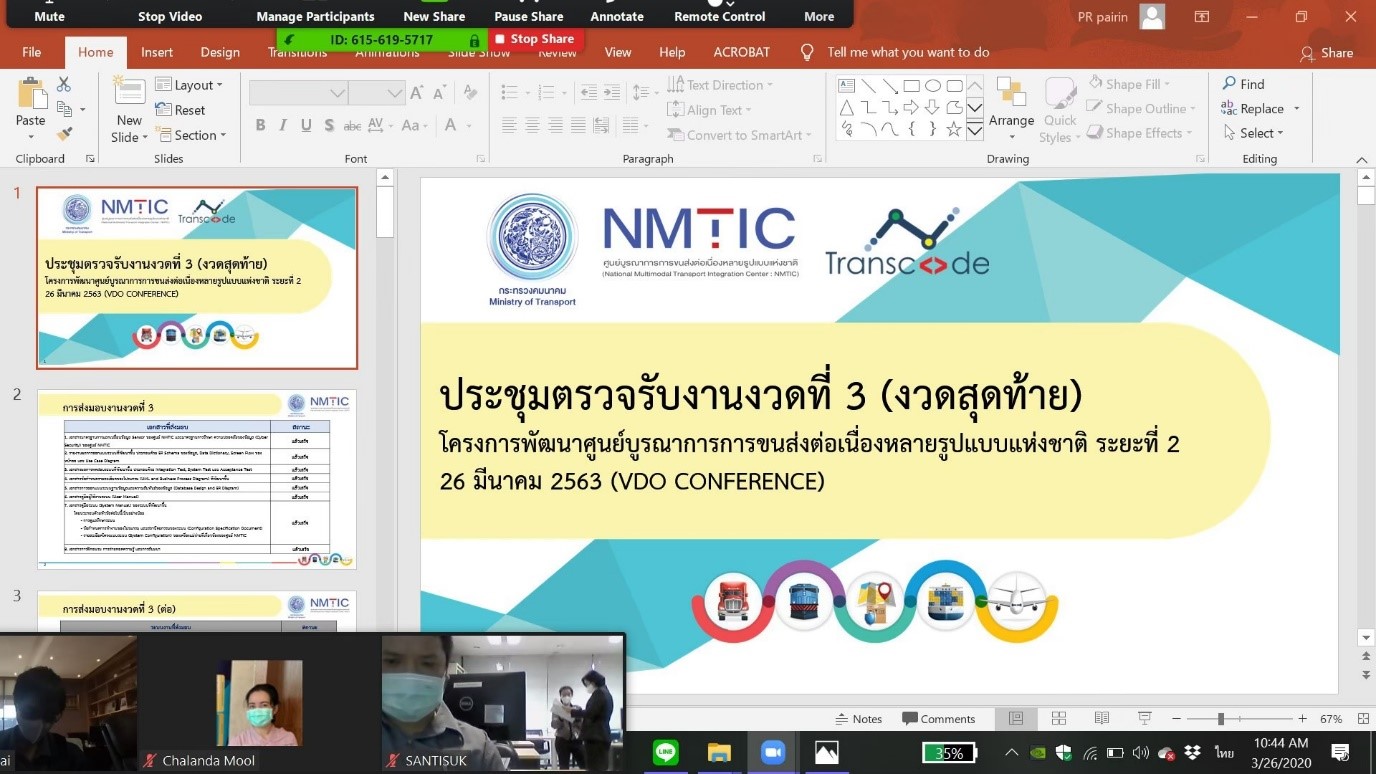The width and height of the screenshot is (1376, 774).
Task: Align text to the left
Action: 510,125
